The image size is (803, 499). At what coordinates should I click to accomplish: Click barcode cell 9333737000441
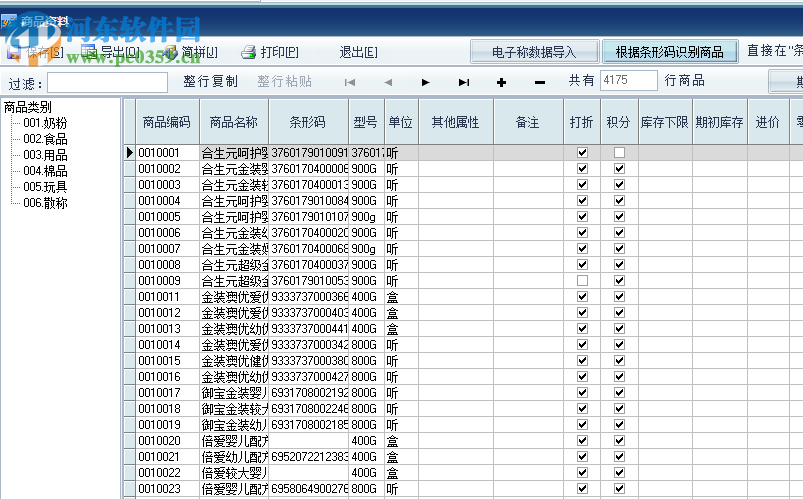click(309, 329)
